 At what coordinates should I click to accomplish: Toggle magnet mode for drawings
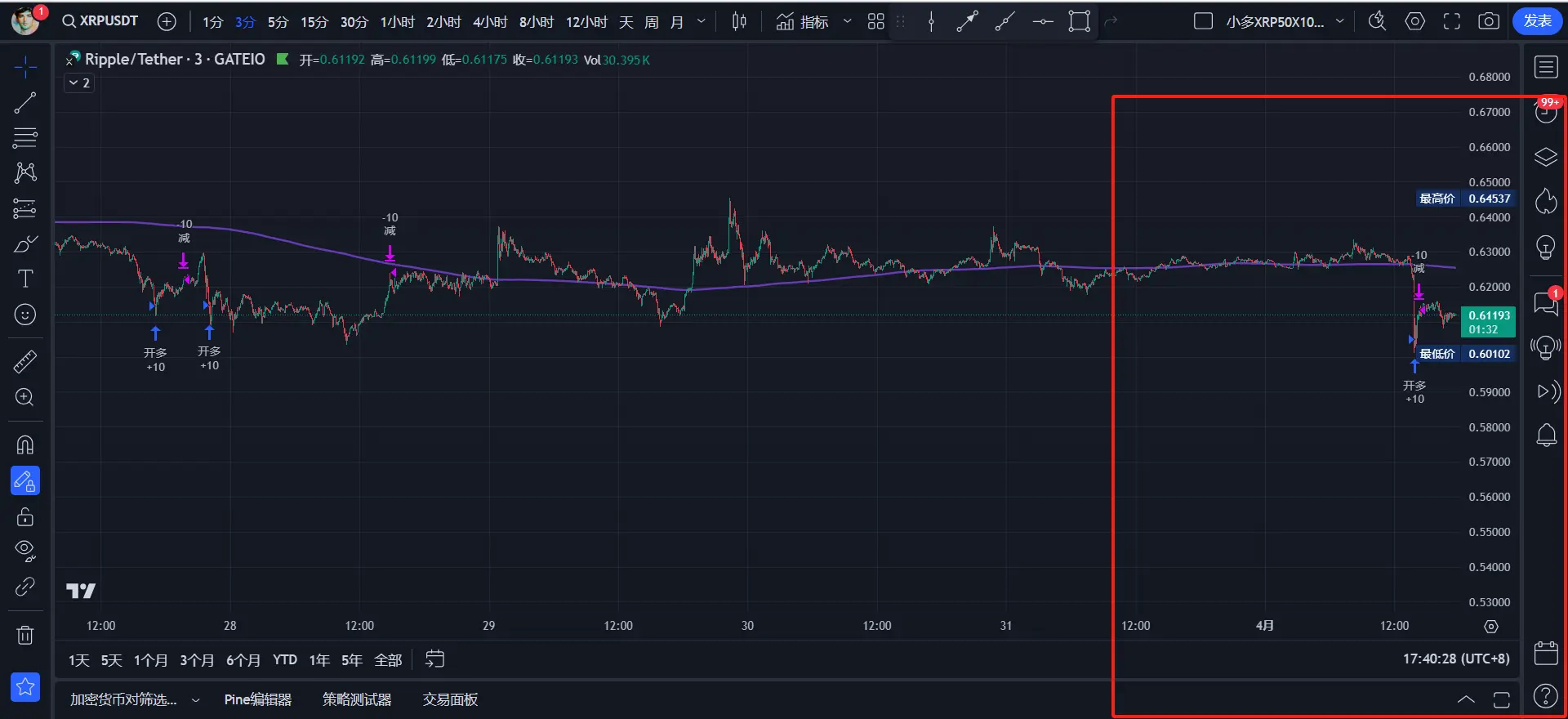[x=25, y=445]
